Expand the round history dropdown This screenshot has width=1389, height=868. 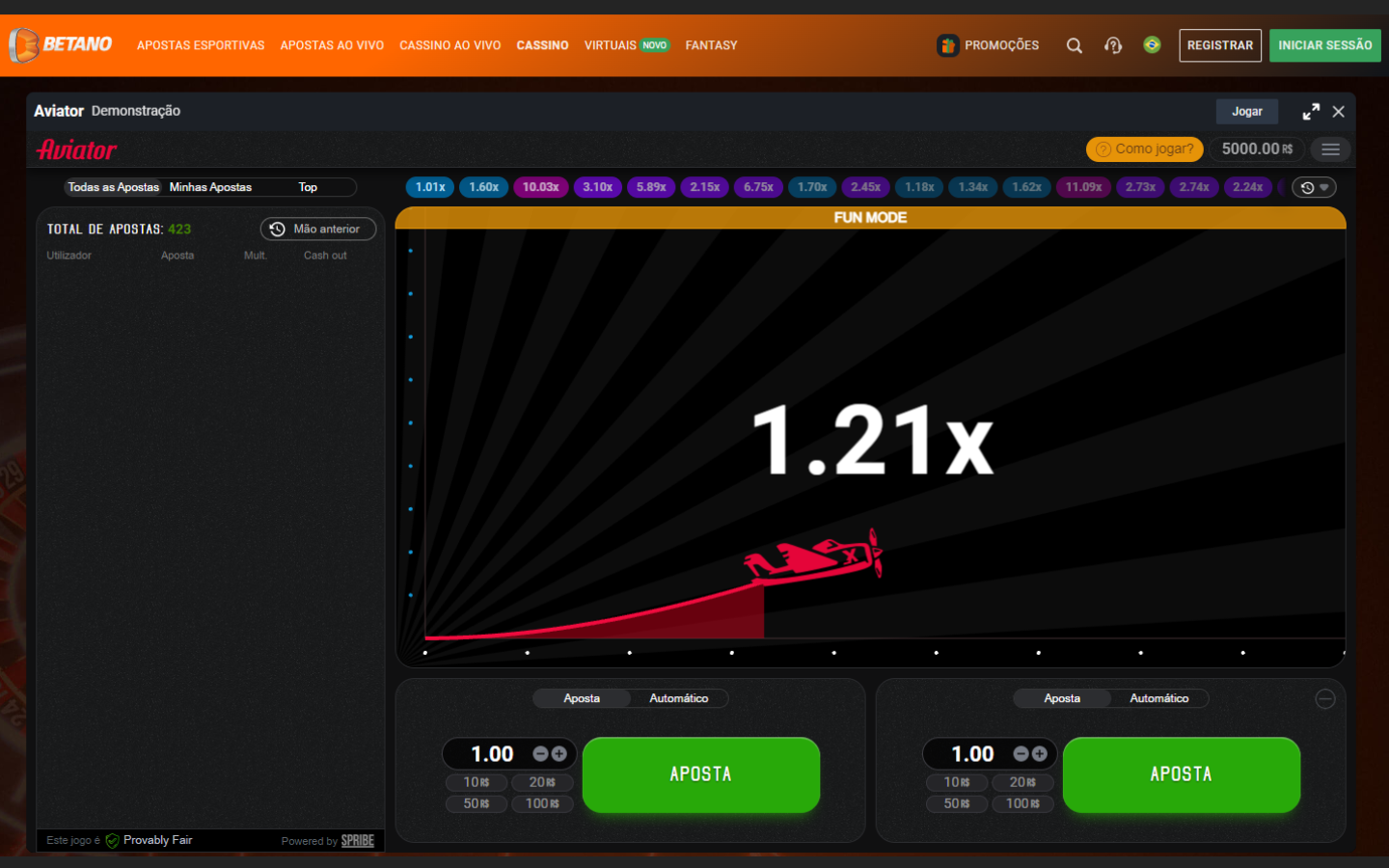[x=1315, y=188]
